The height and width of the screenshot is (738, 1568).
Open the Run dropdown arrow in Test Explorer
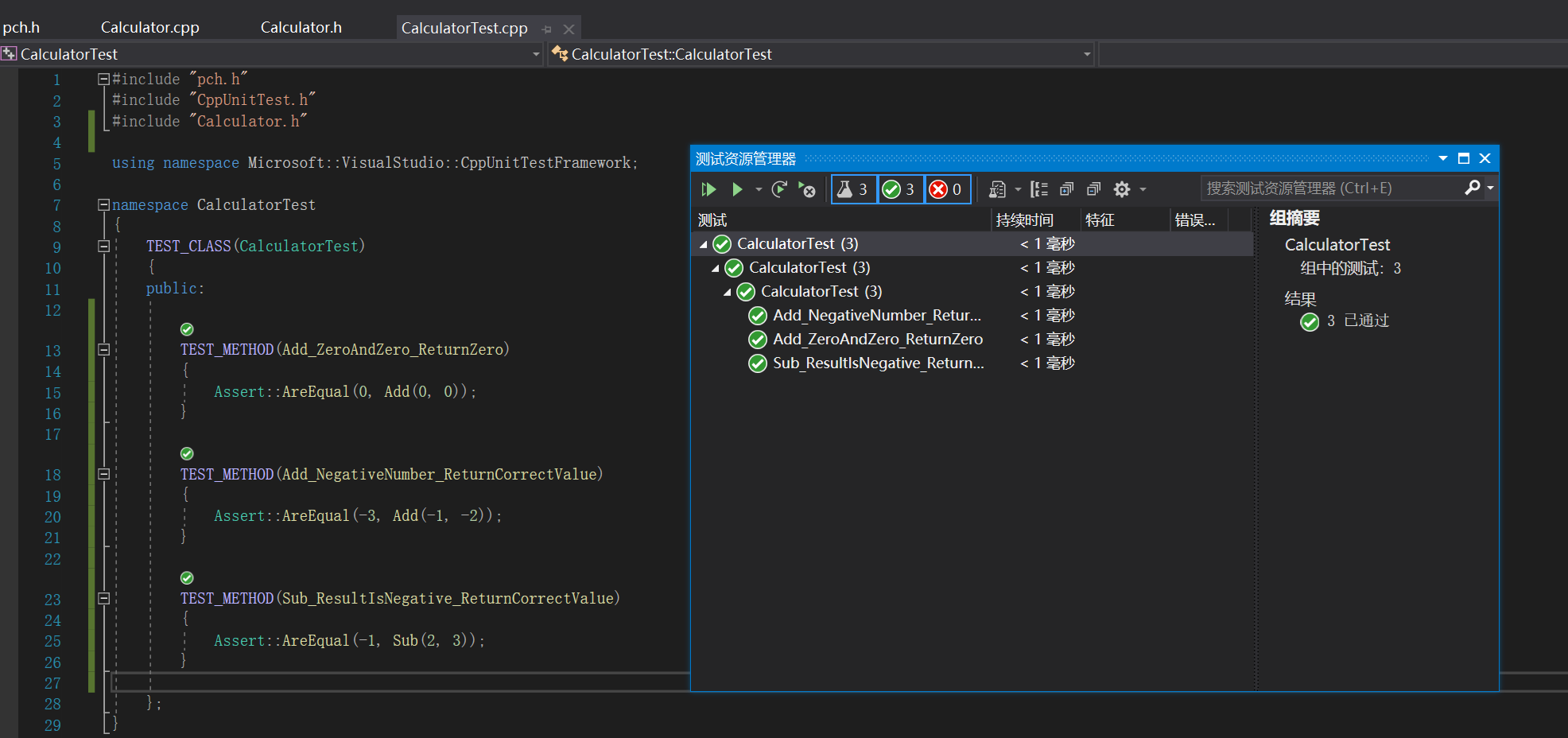(x=759, y=189)
